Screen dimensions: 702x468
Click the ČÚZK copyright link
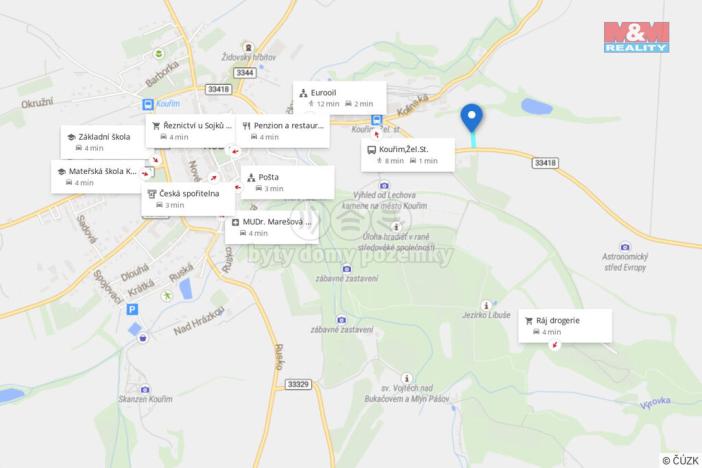point(680,460)
